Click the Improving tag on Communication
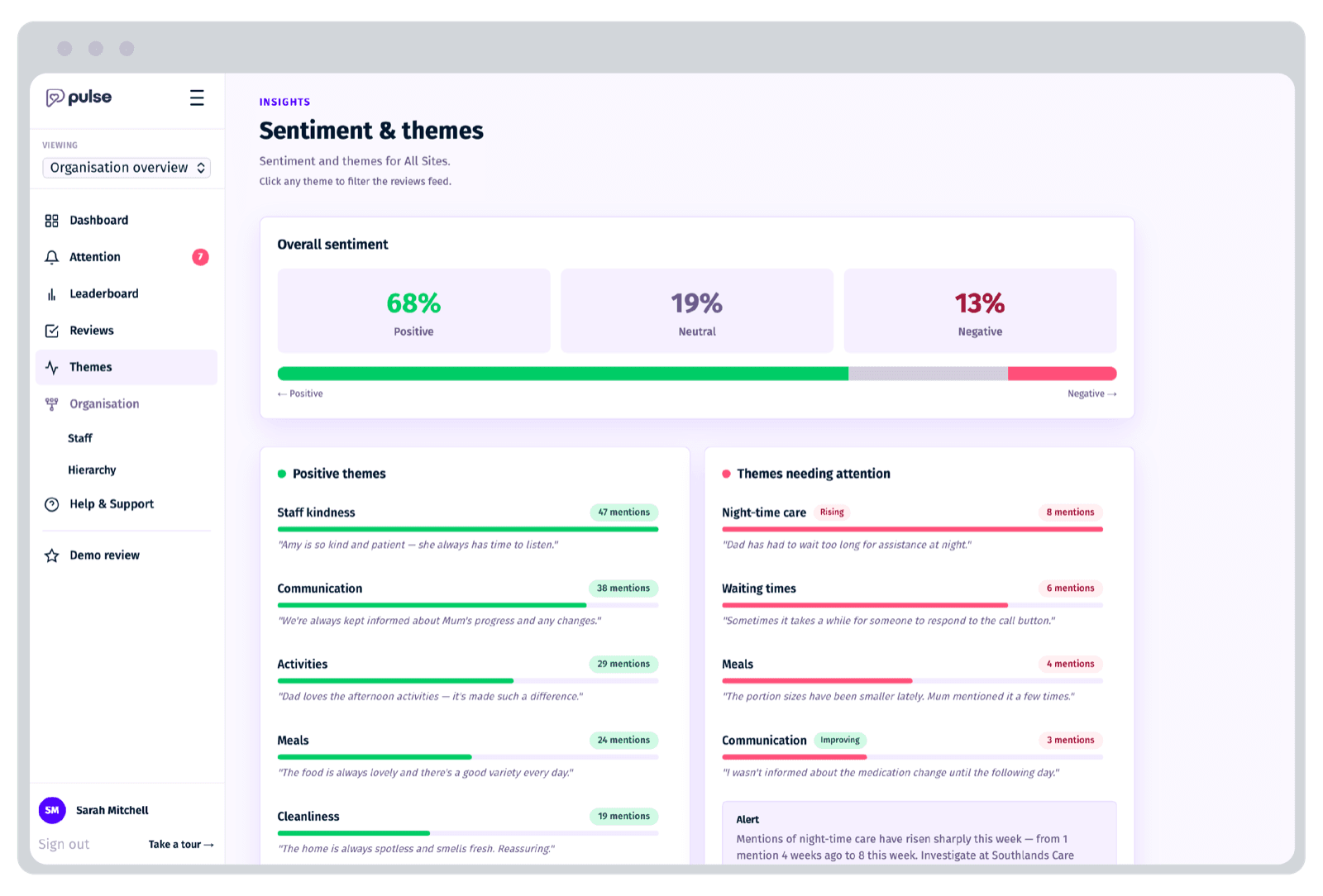Image resolution: width=1323 pixels, height=896 pixels. pyautogui.click(x=840, y=741)
